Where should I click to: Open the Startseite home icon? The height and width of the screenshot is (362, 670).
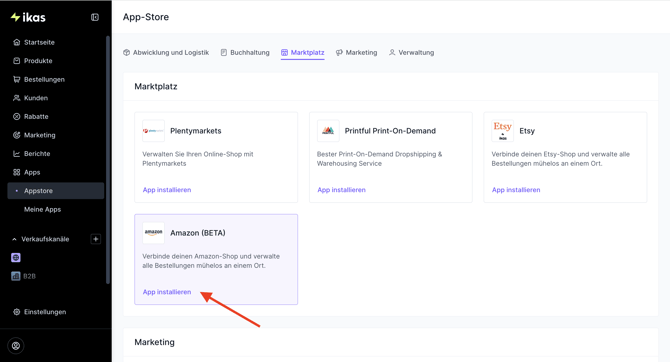pyautogui.click(x=17, y=42)
